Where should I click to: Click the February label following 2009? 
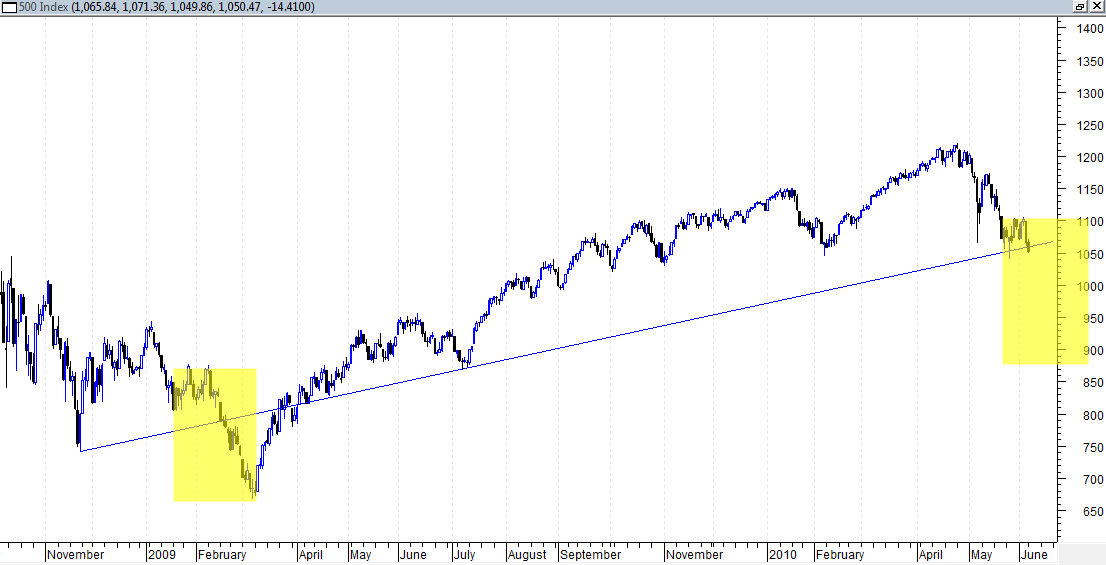(x=222, y=555)
